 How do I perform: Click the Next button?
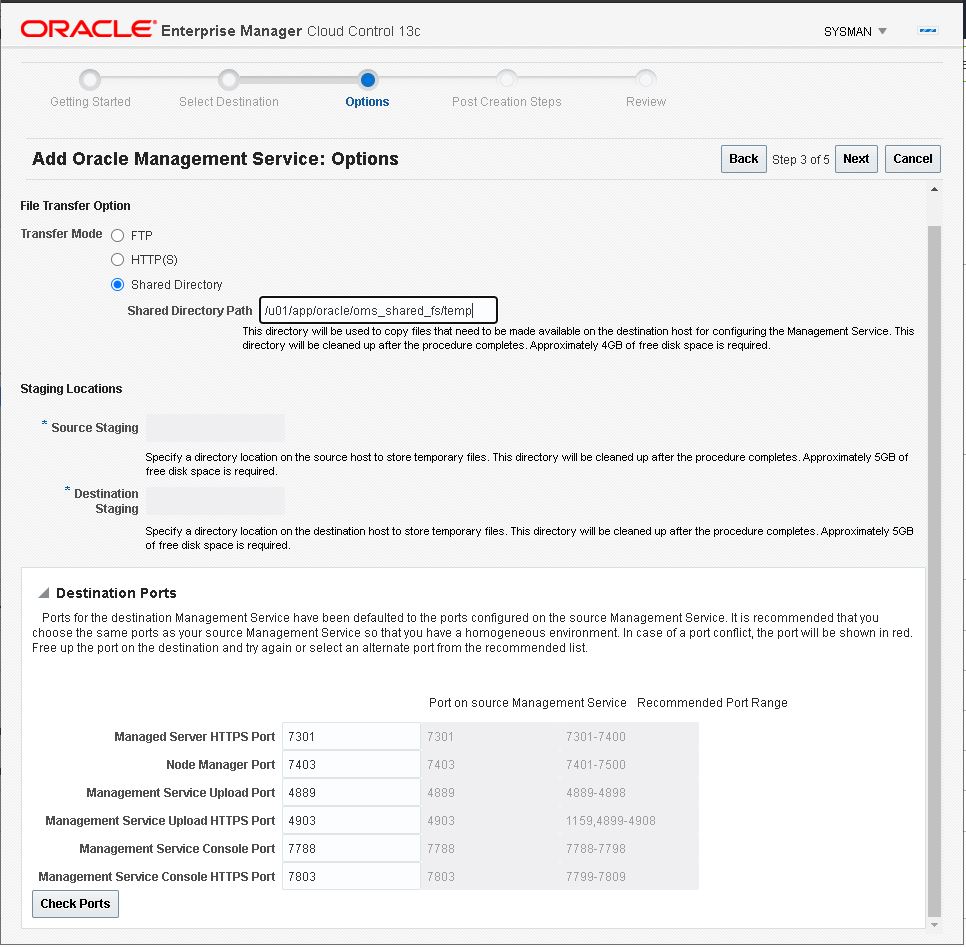856,158
